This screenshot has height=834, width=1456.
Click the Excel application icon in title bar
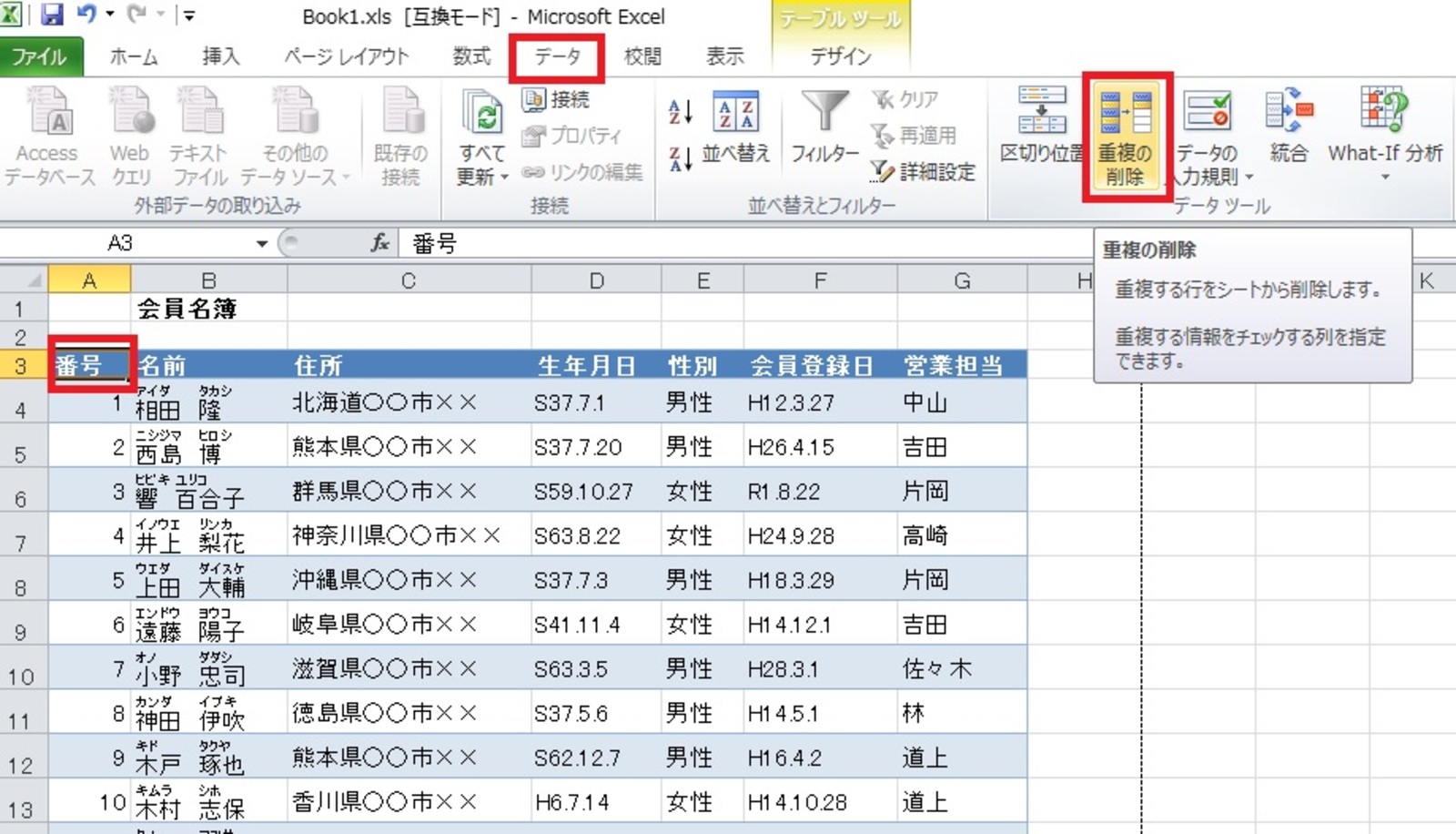(x=11, y=15)
